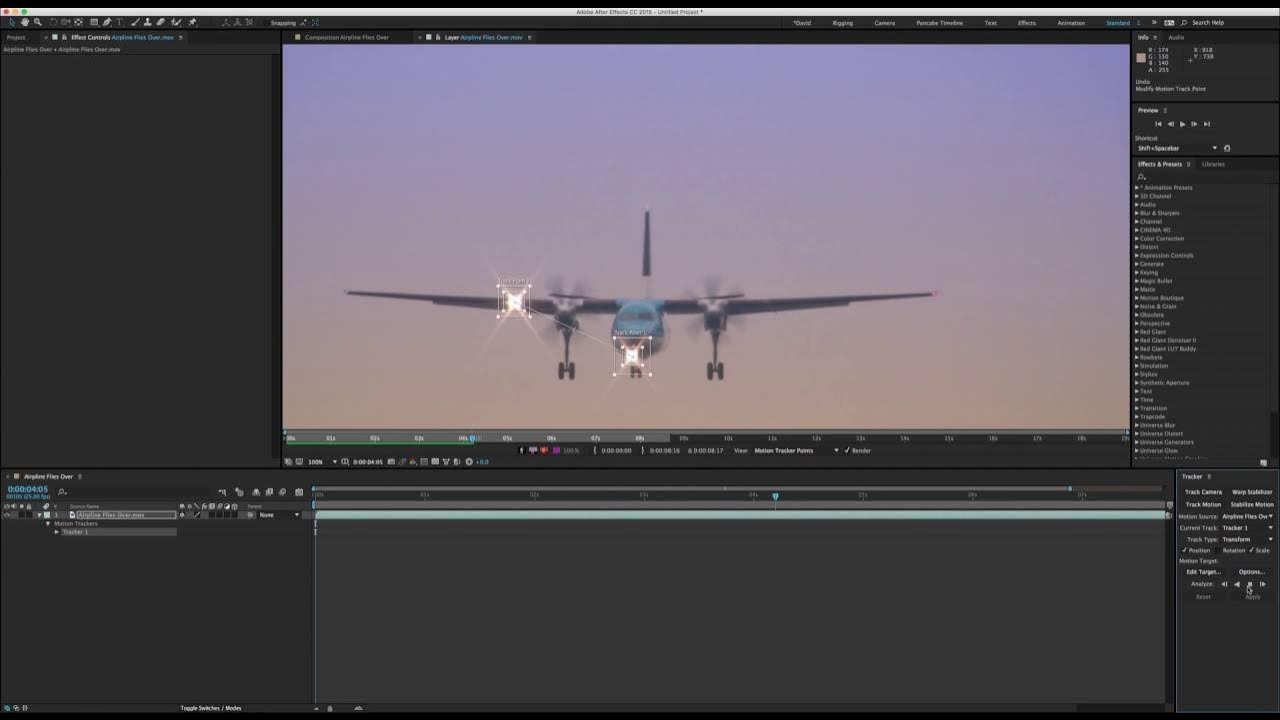
Task: Click the Search Help field
Action: (1207, 23)
